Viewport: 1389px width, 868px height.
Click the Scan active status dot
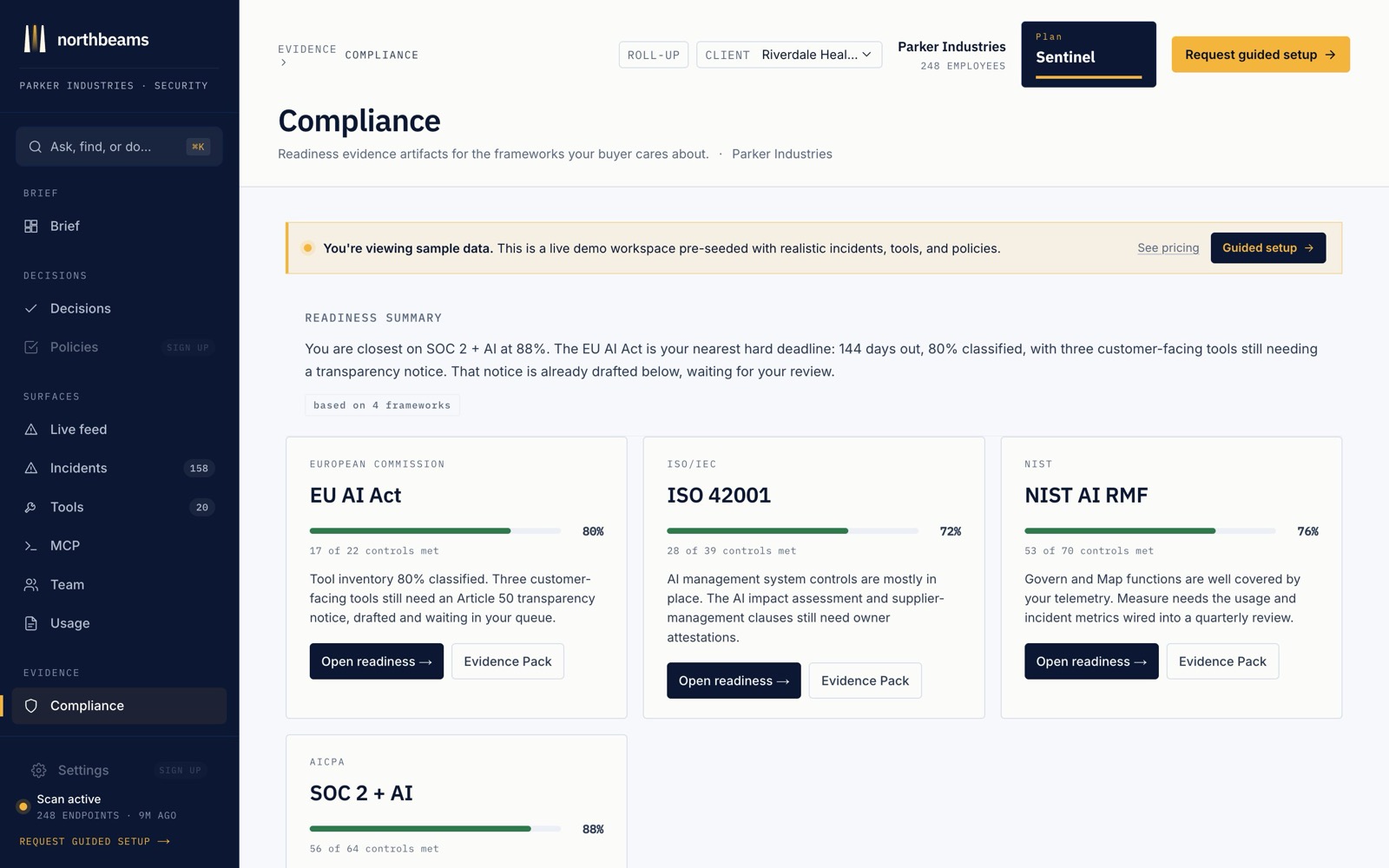coord(23,806)
